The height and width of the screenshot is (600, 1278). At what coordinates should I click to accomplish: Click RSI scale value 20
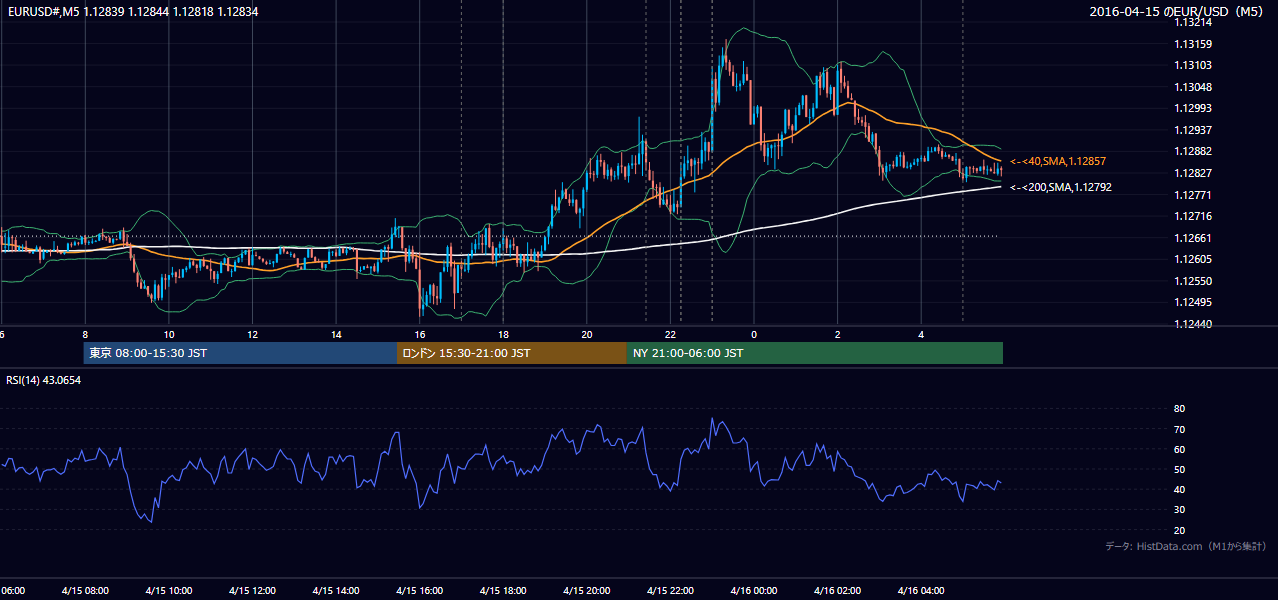[x=1179, y=530]
